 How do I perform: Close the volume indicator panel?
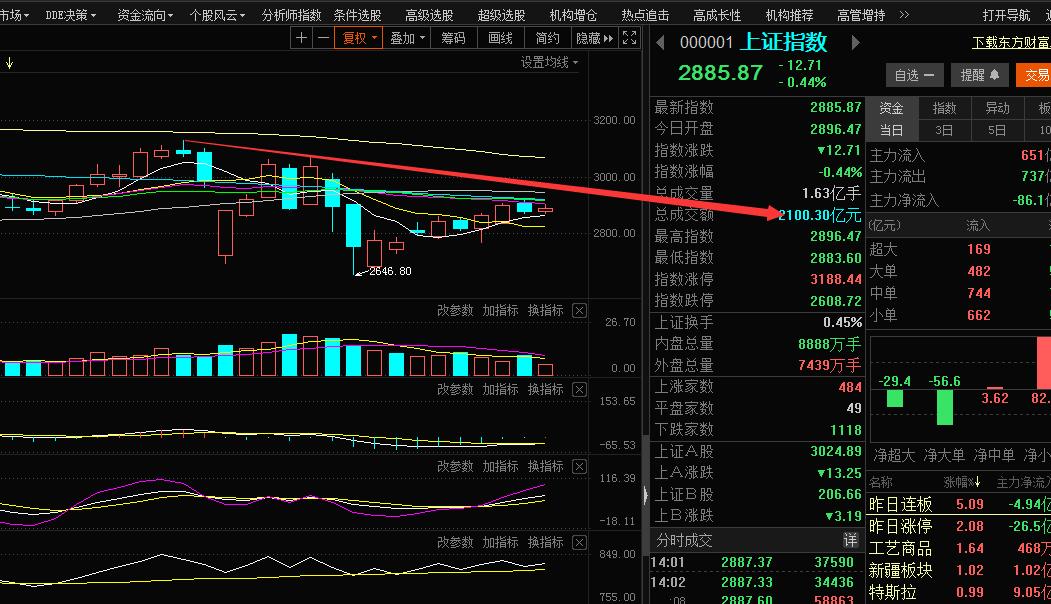[580, 310]
